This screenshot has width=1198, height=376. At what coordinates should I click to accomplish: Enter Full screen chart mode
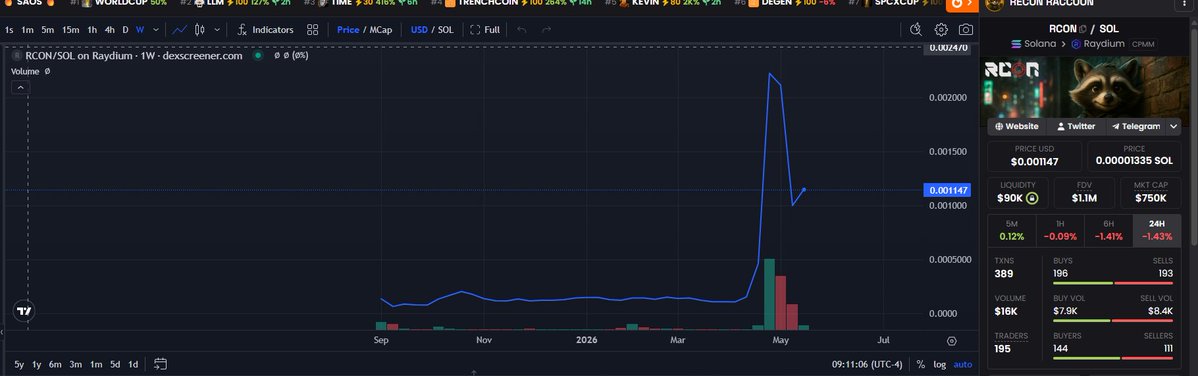[x=485, y=30]
